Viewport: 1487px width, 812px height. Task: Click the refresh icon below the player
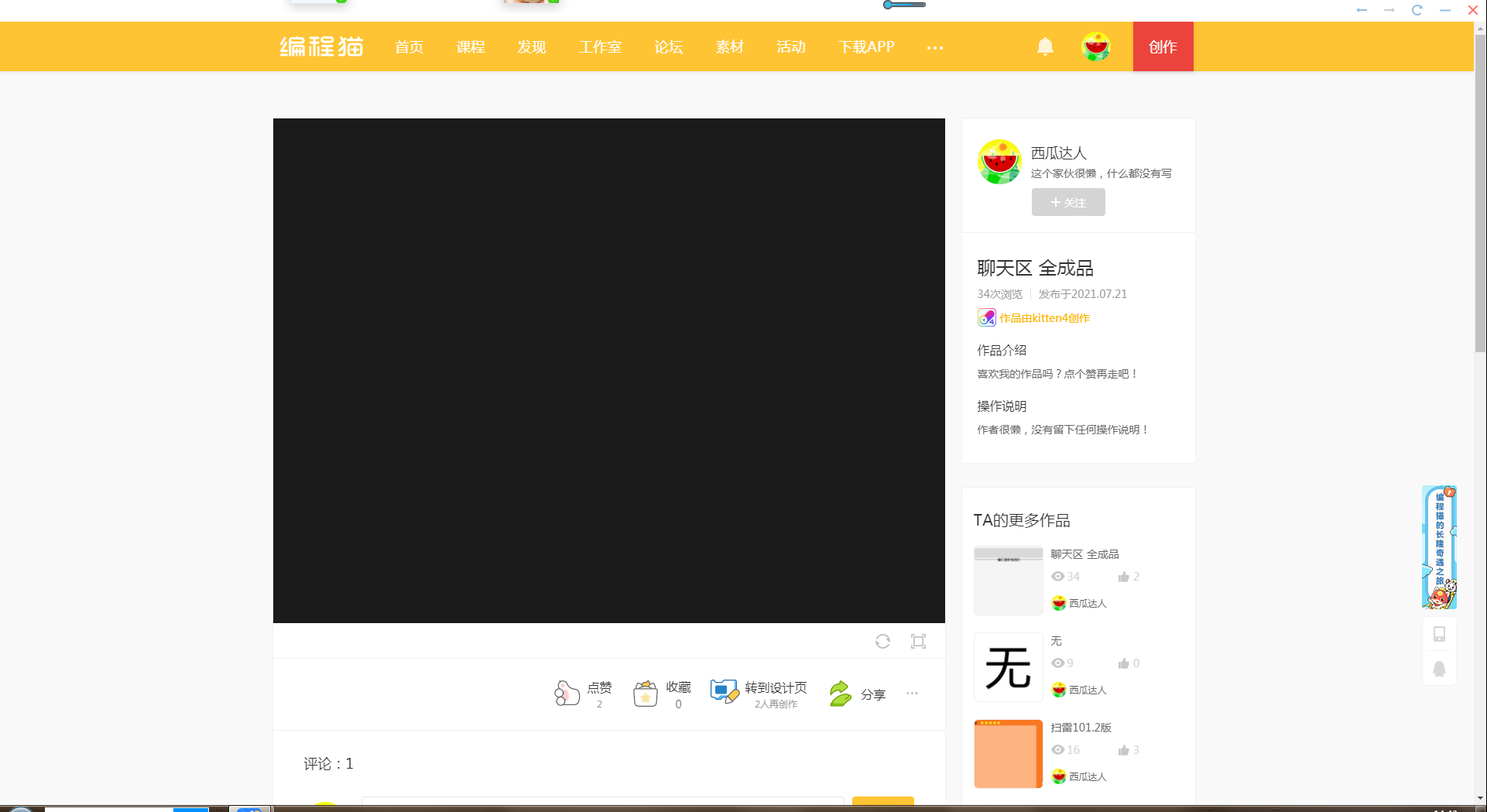(882, 641)
